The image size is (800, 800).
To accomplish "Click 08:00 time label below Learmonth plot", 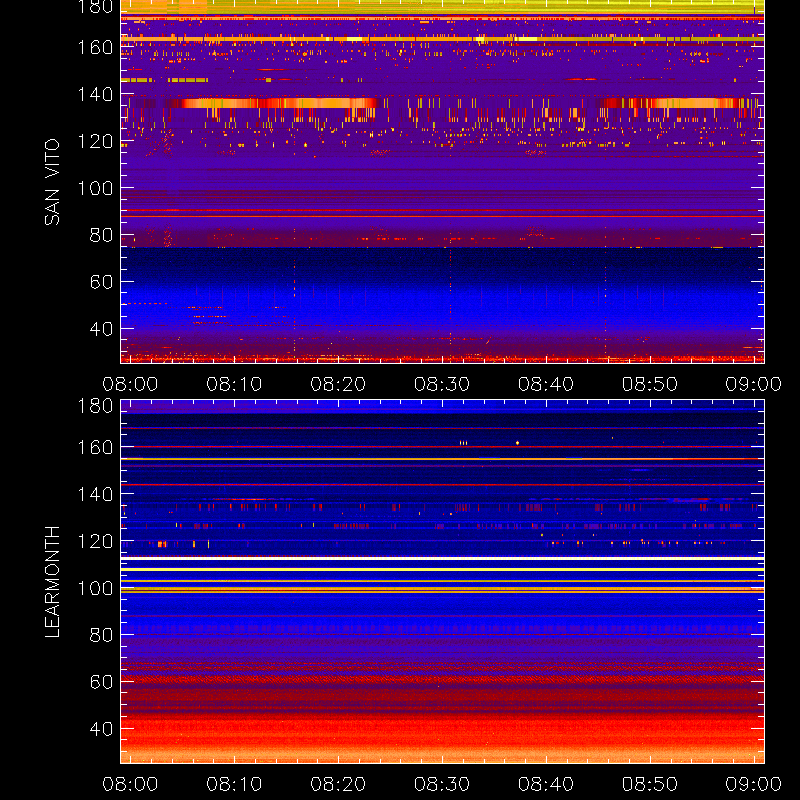I will tap(130, 784).
